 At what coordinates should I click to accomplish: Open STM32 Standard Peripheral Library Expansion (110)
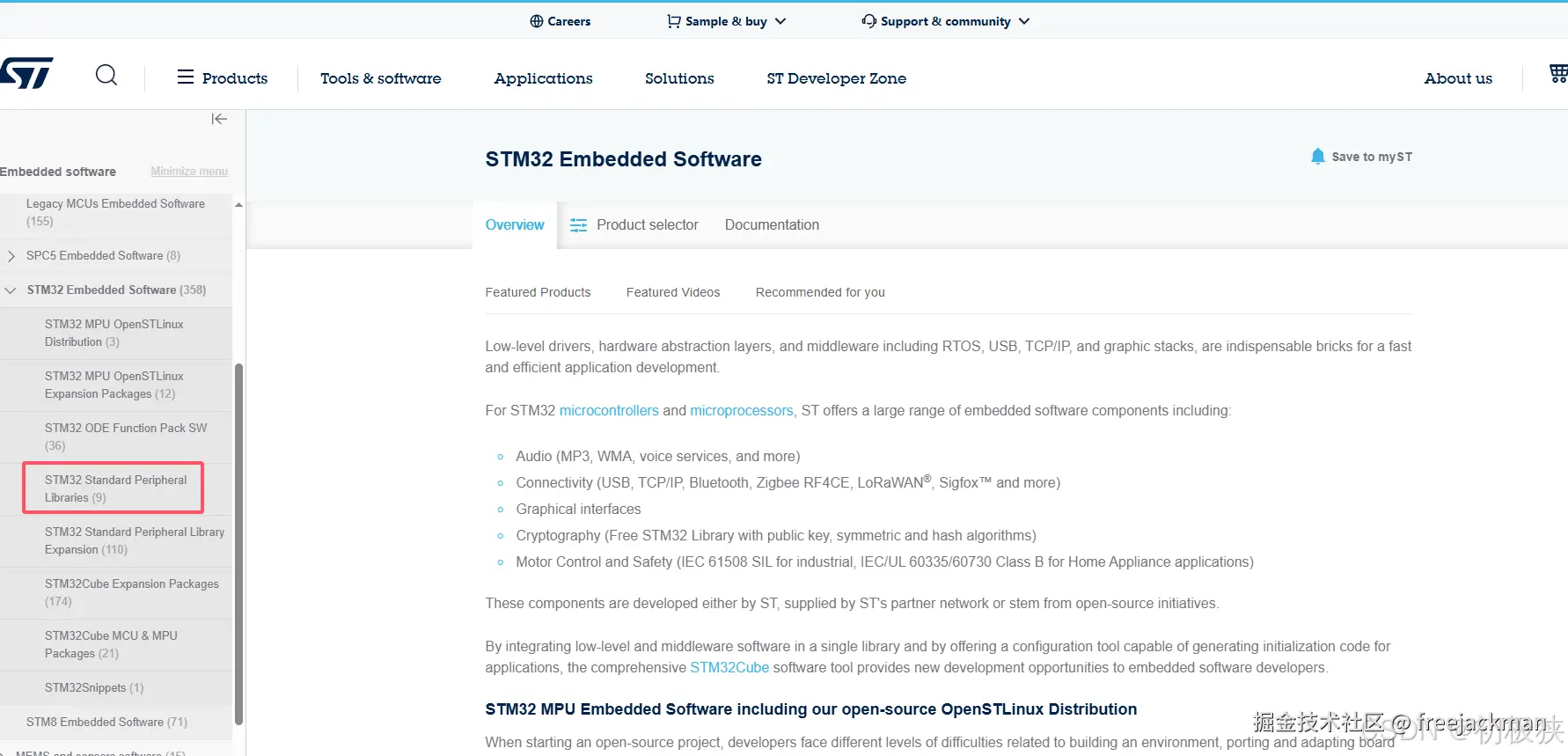click(x=116, y=541)
